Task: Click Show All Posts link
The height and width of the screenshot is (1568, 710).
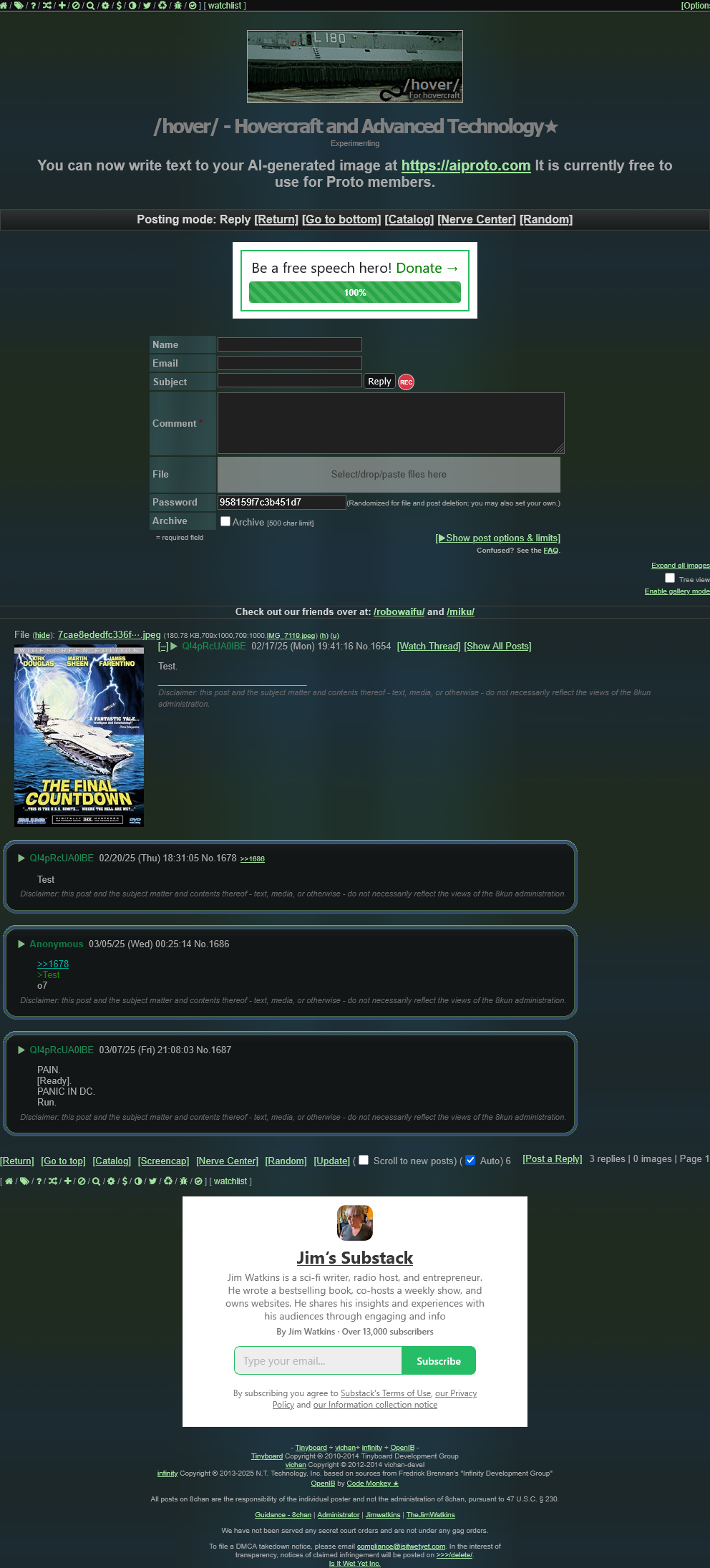Action: [497, 646]
